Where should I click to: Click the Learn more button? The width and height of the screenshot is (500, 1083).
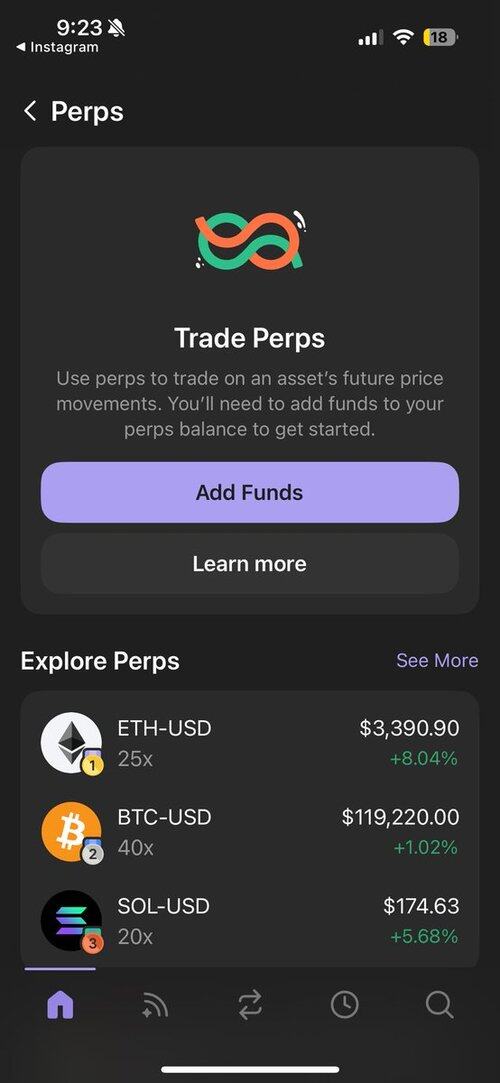250,564
